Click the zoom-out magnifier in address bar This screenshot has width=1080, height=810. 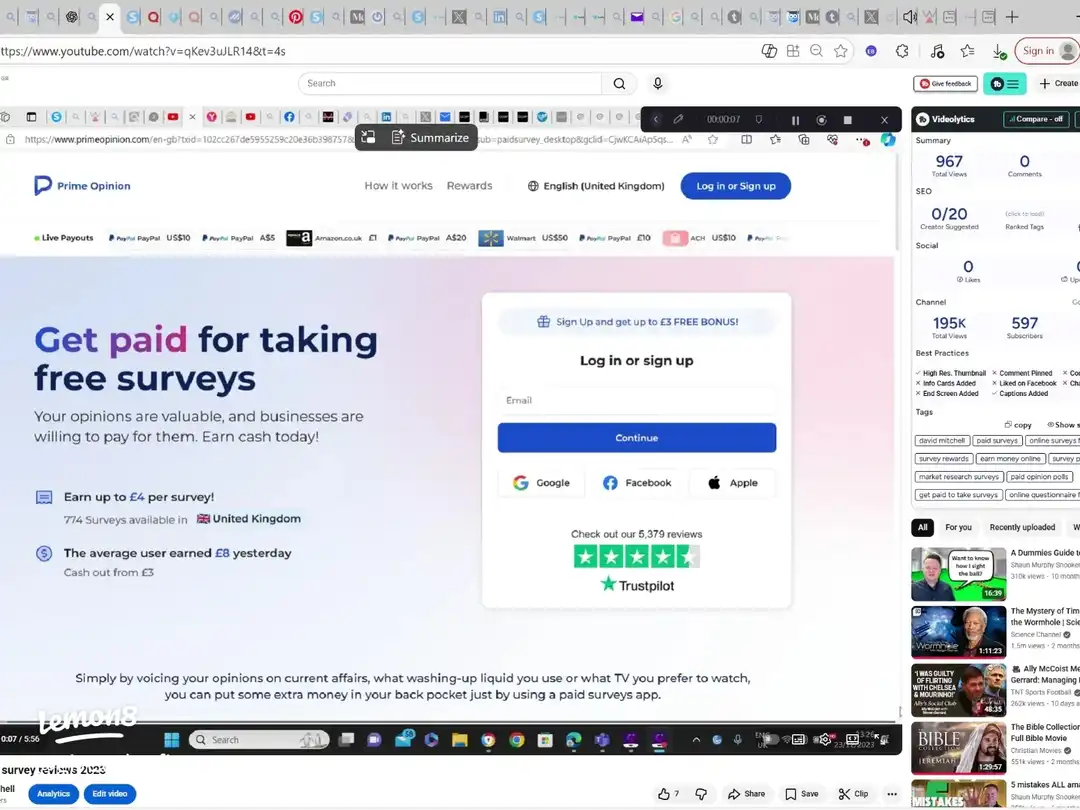click(816, 51)
